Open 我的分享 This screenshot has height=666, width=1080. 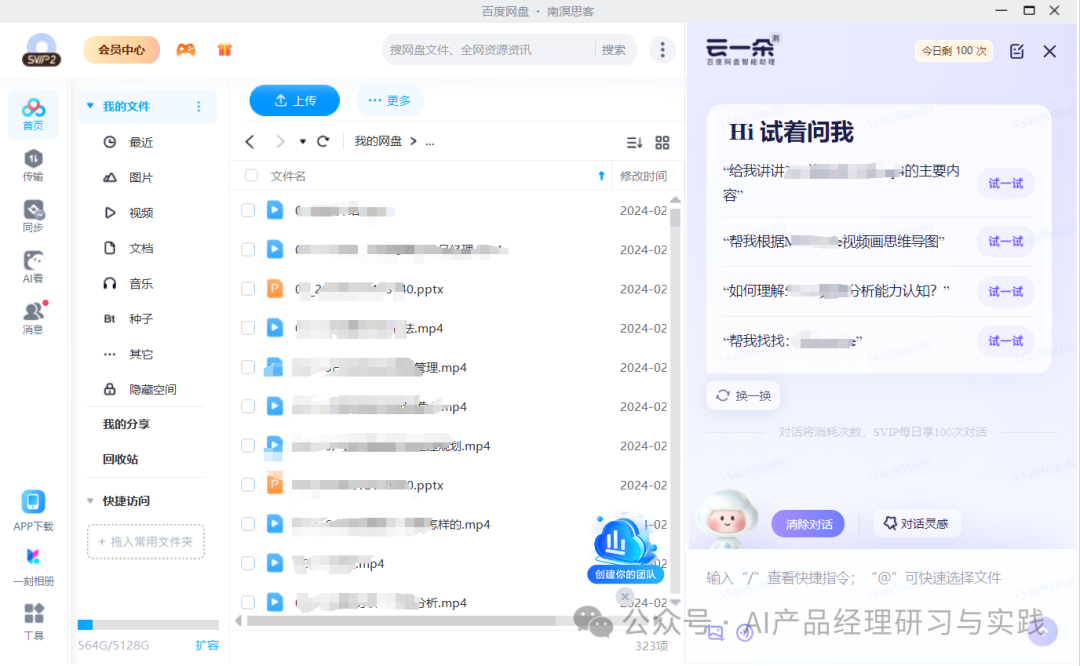coord(126,424)
